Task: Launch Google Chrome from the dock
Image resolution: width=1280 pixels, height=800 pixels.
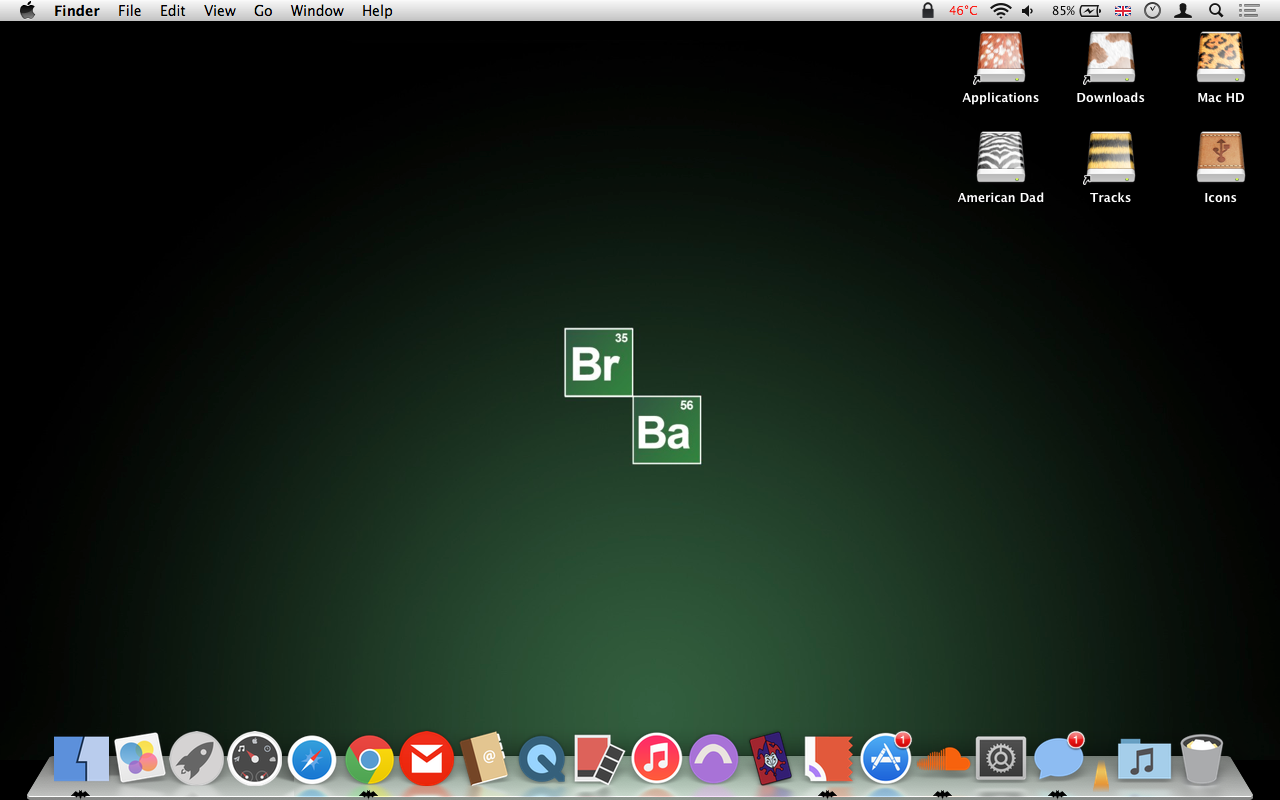Action: click(369, 760)
